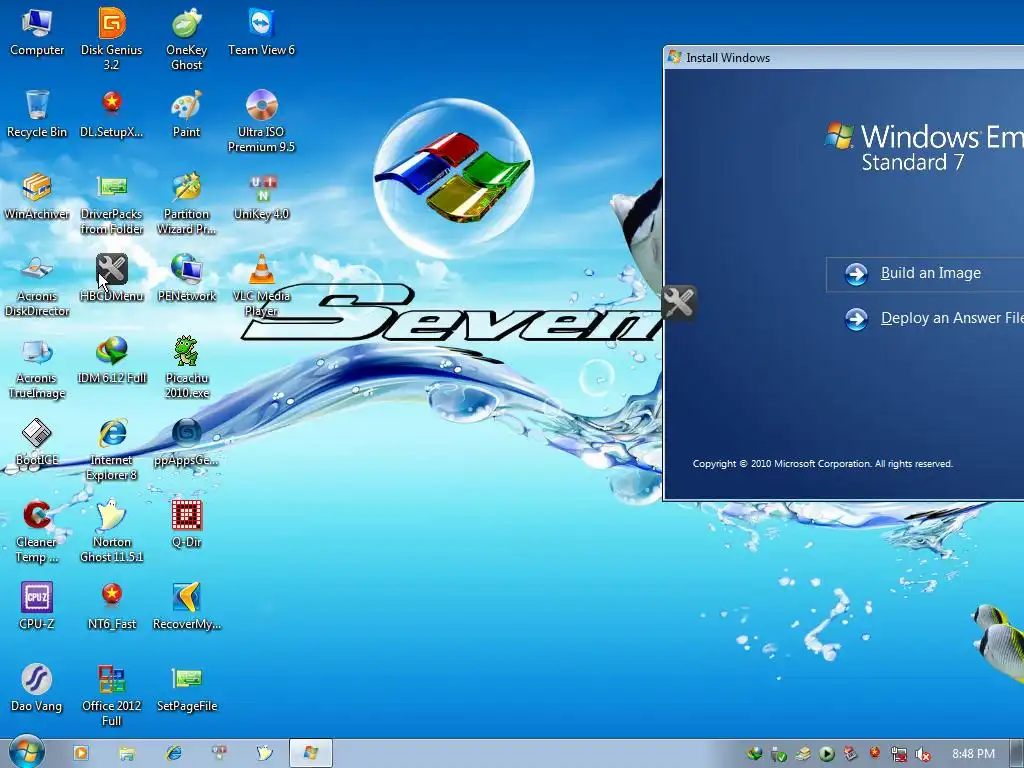Open Q-Dir desktop icon

[187, 522]
